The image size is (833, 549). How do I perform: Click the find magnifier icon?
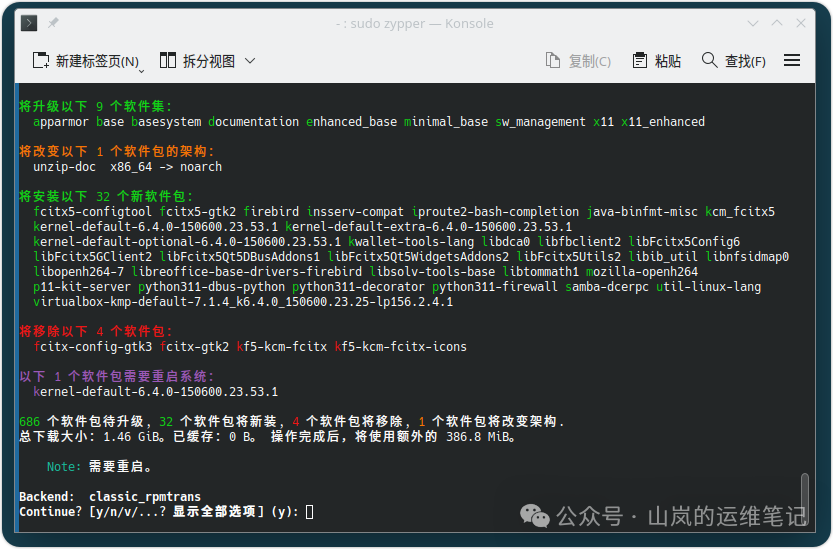click(x=710, y=61)
